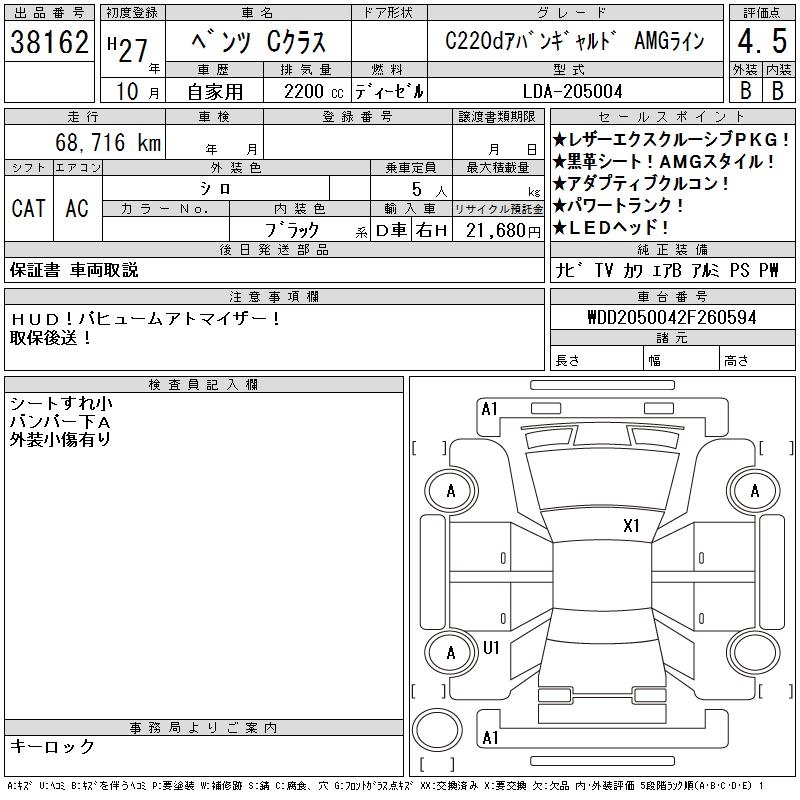The image size is (800, 800).
Task: Click seating capacity 5 人
Action: pyautogui.click(x=429, y=190)
